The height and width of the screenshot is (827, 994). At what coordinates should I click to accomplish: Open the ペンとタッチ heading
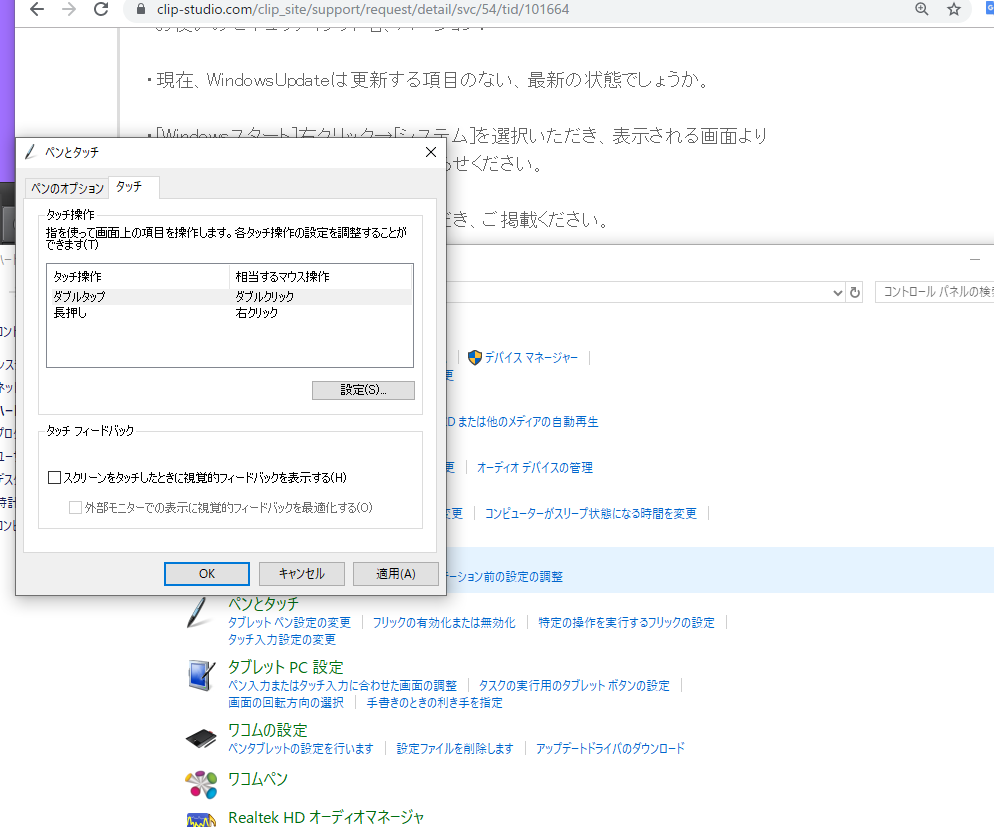tap(263, 604)
